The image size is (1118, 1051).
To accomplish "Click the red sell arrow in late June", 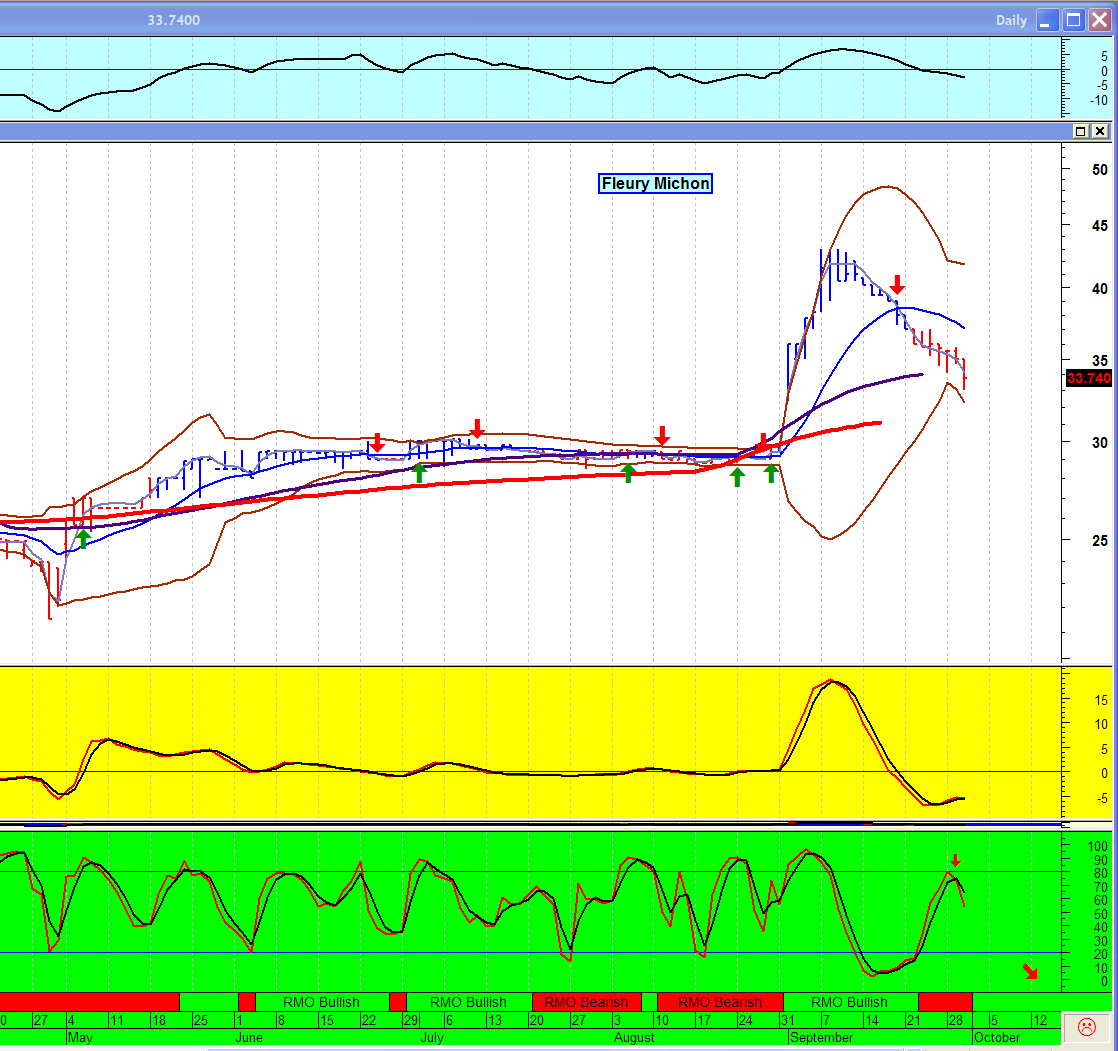I will tap(378, 442).
